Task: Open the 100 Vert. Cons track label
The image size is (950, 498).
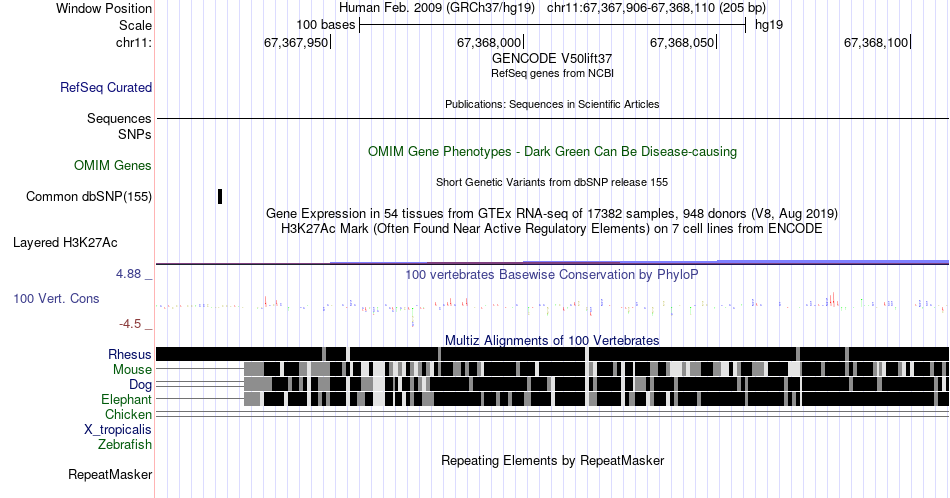Action: (56, 298)
